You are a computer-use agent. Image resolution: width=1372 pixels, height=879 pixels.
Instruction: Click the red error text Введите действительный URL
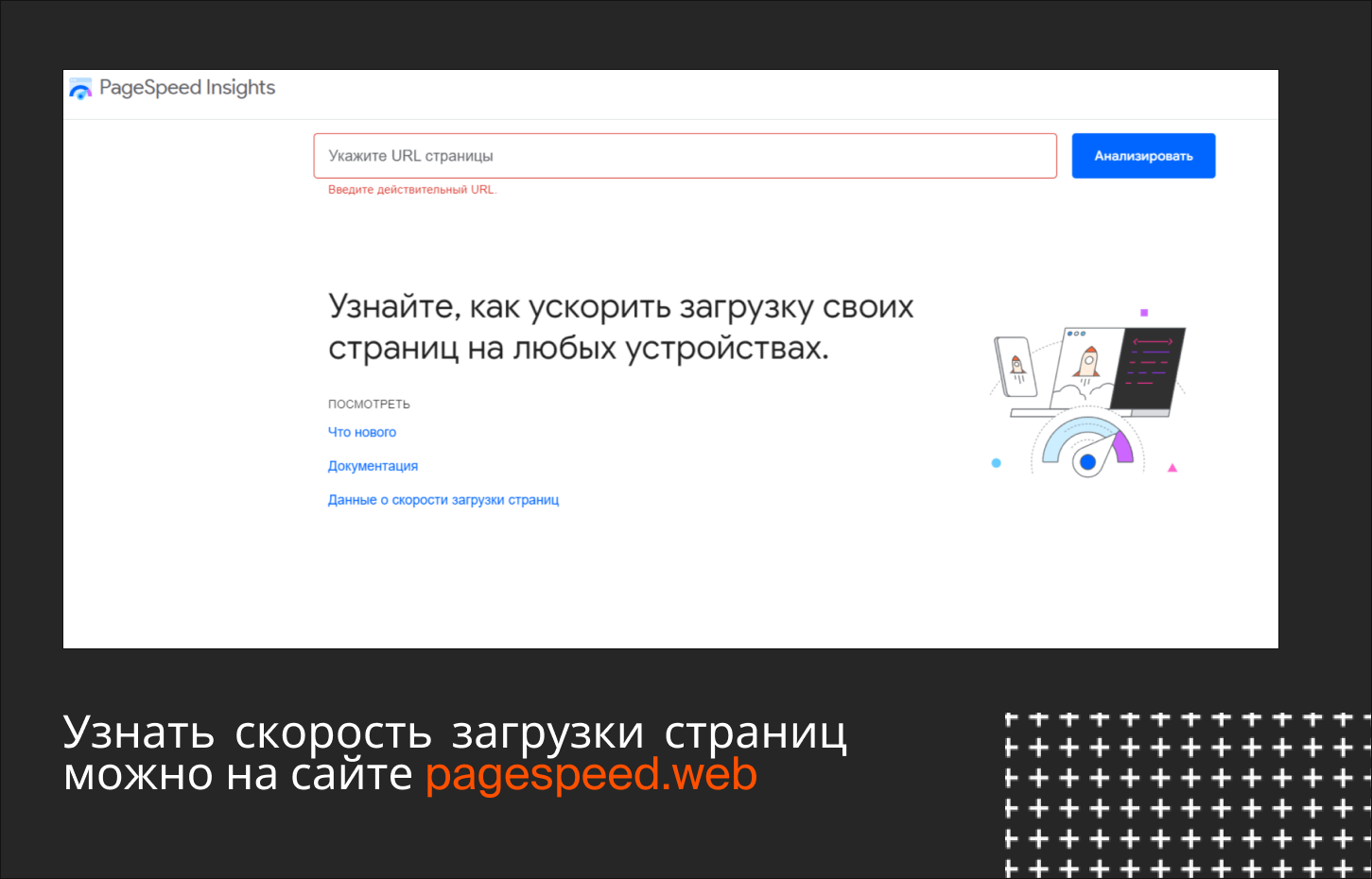coord(412,190)
